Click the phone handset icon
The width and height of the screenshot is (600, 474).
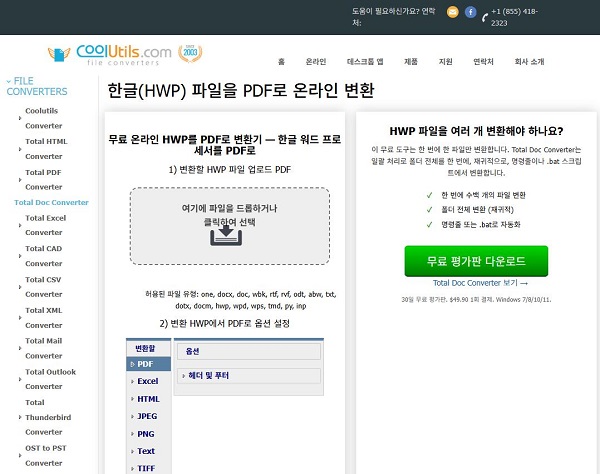point(485,17)
